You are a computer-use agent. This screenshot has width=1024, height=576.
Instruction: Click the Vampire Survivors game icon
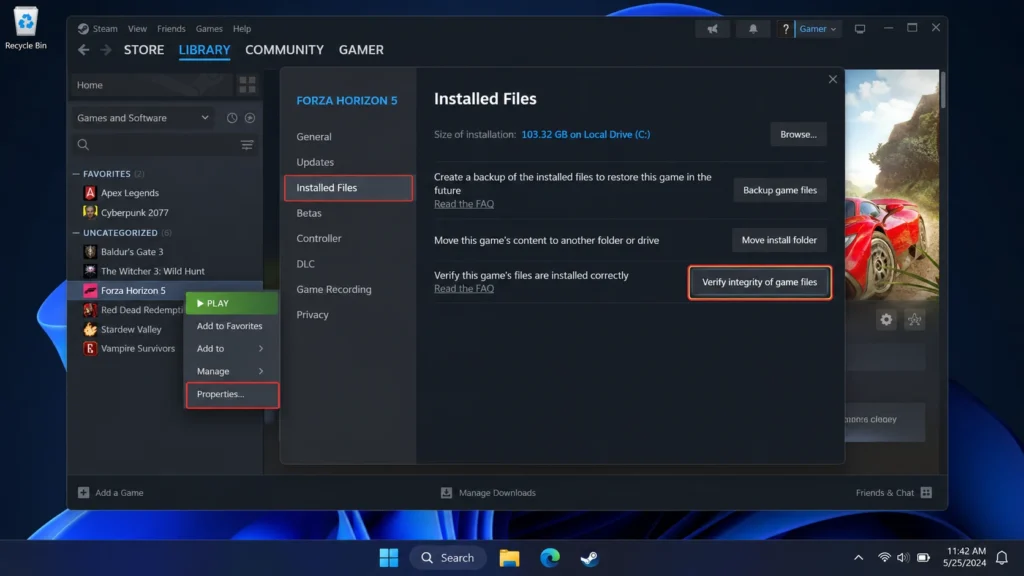[x=90, y=348]
